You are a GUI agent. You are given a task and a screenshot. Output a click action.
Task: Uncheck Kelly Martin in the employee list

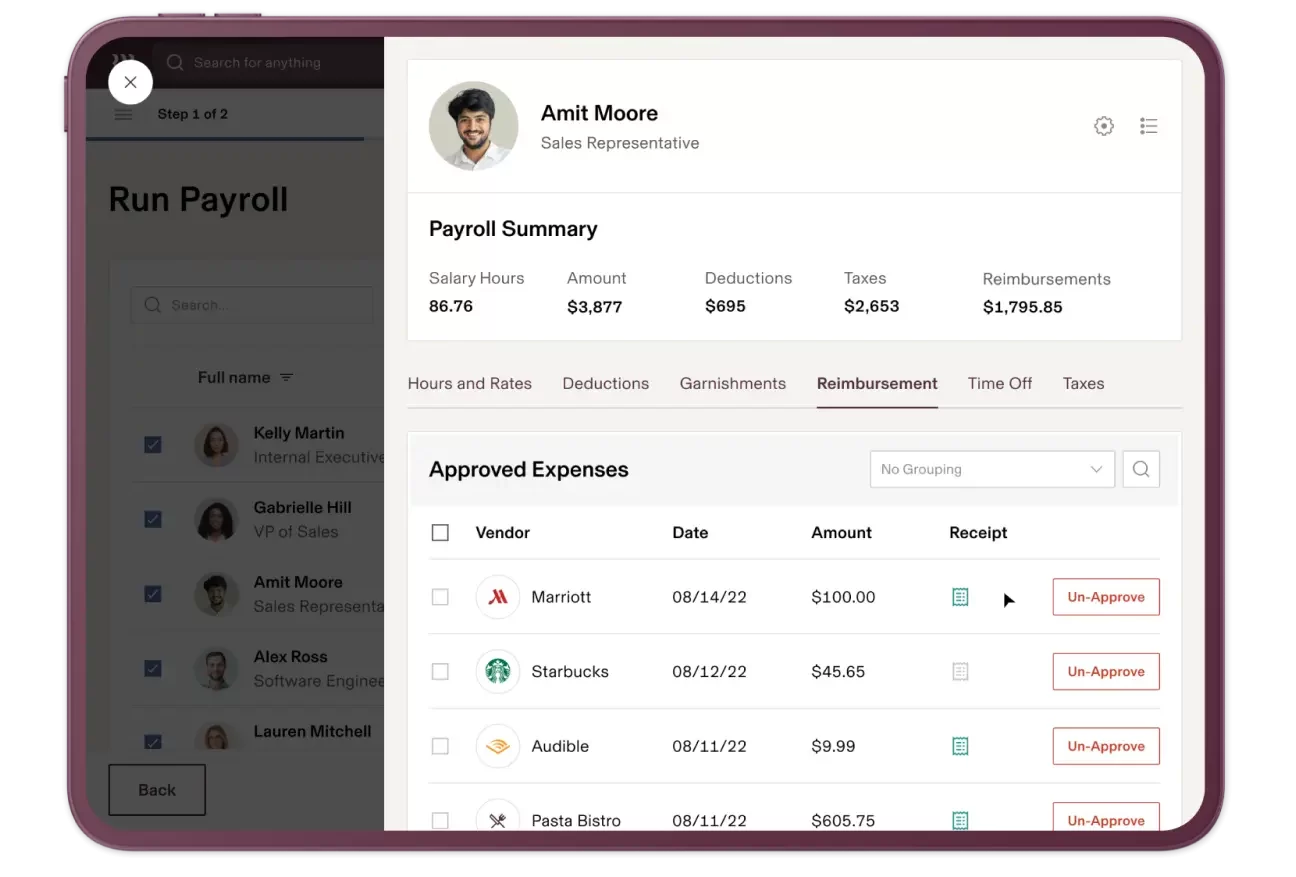152,444
